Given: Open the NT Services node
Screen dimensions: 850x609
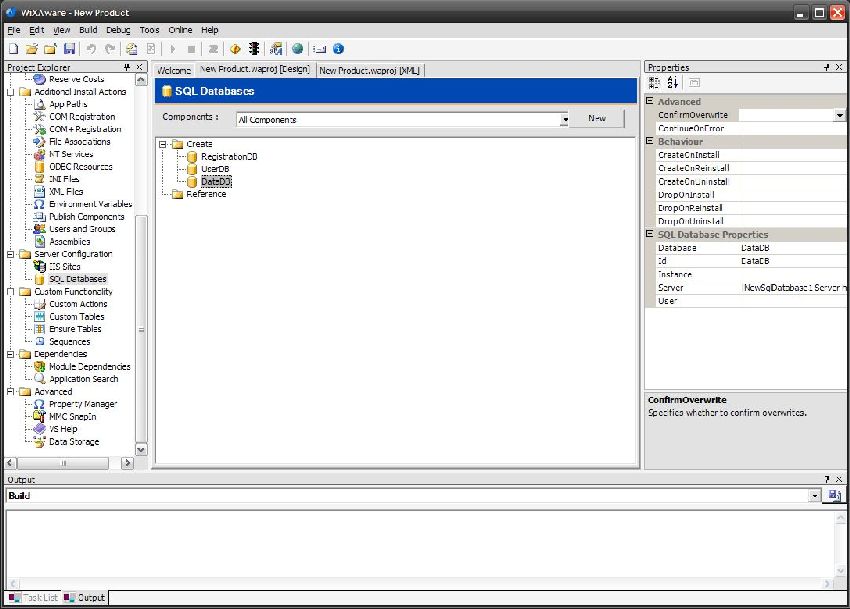Looking at the screenshot, I should point(70,154).
